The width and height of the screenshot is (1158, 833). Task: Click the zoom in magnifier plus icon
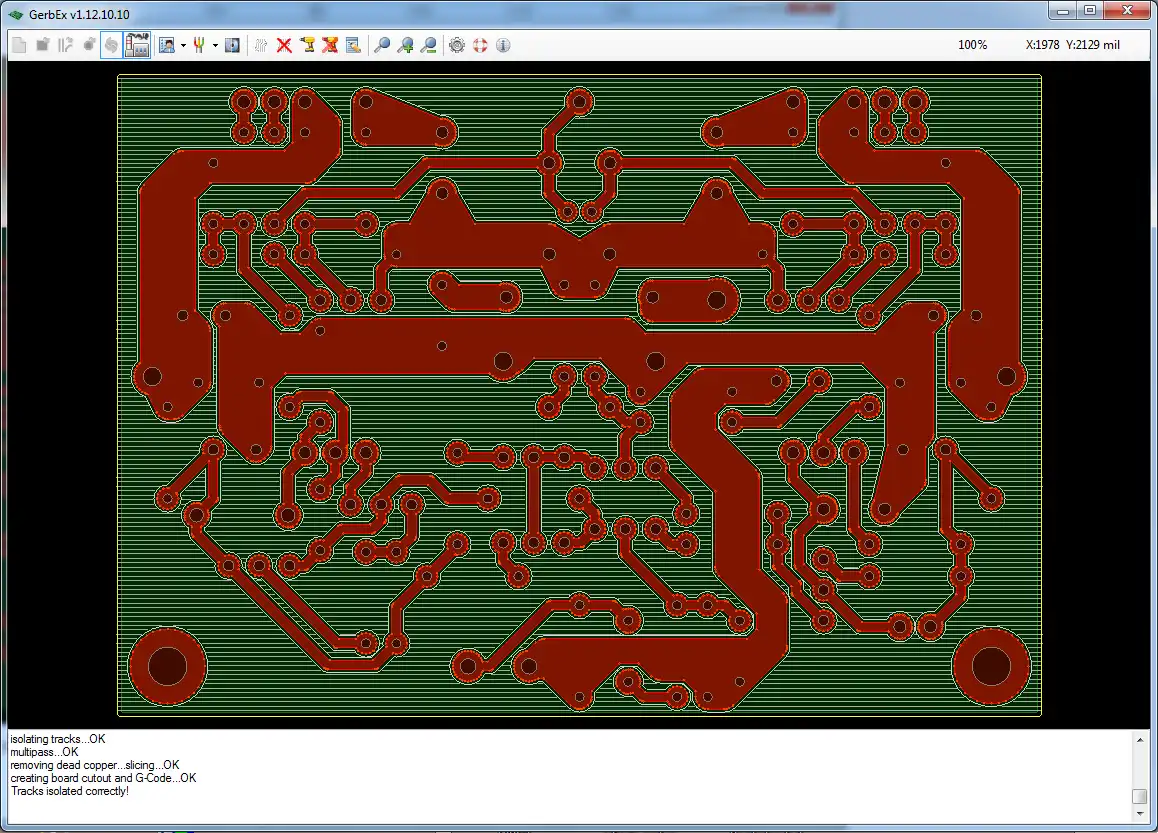405,45
